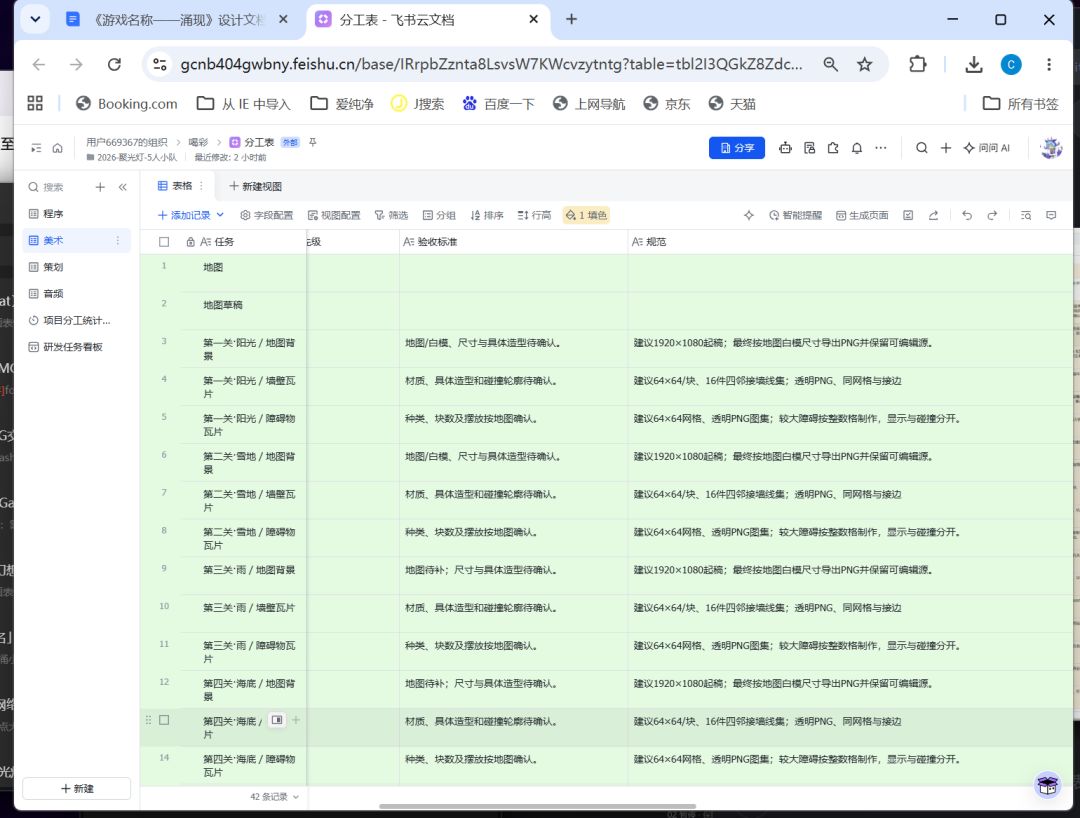Expand the 添加记录 dropdown arrow
The width and height of the screenshot is (1080, 818).
pyautogui.click(x=220, y=216)
